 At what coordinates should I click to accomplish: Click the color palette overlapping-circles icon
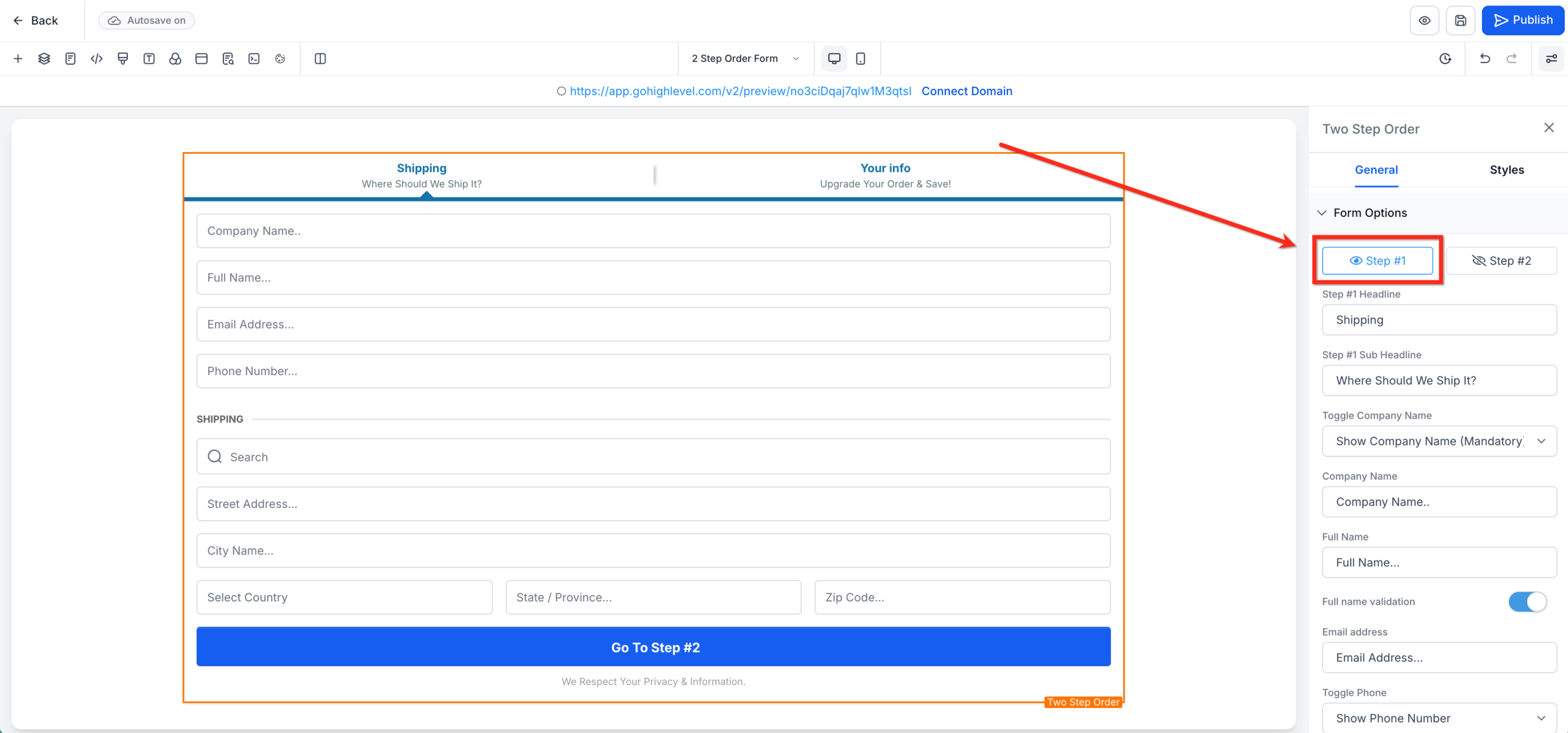tap(175, 58)
